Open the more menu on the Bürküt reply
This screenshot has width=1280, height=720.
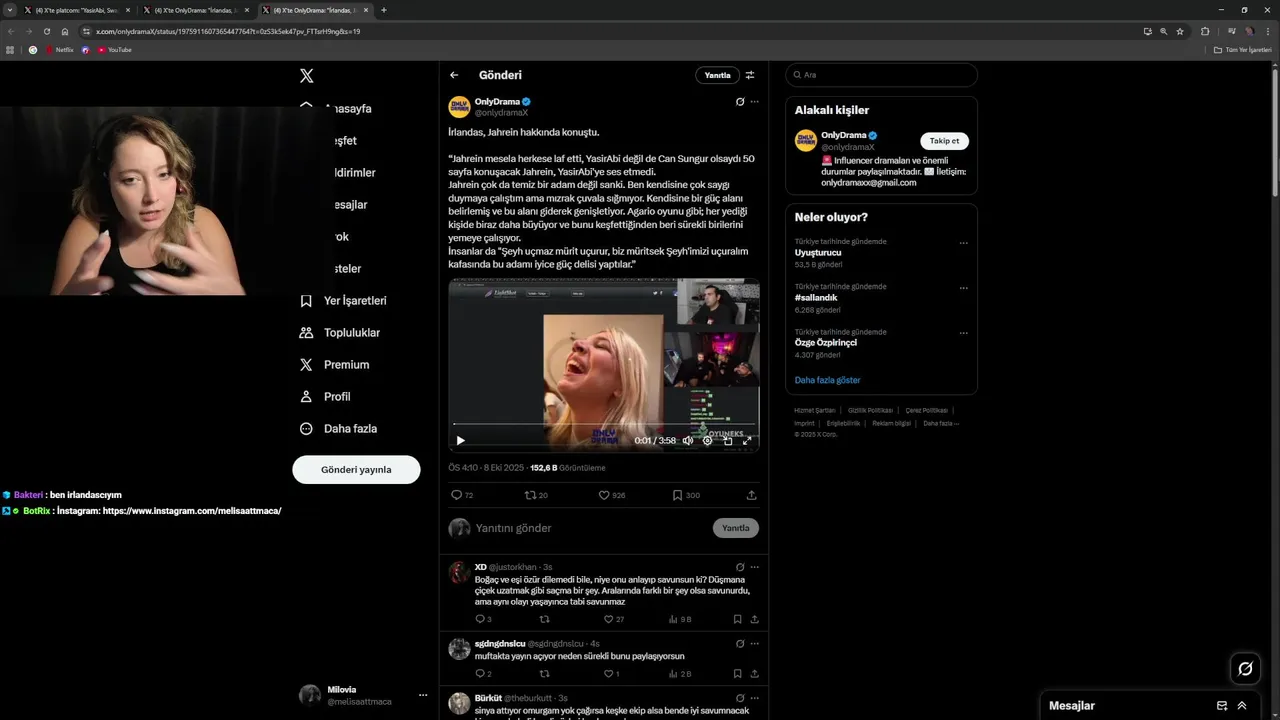(755, 698)
